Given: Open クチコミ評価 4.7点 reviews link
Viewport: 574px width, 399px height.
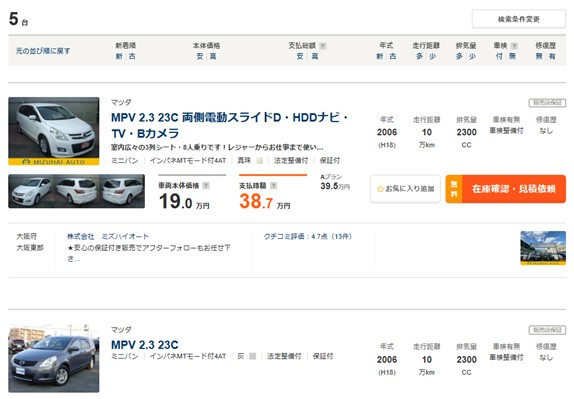Looking at the screenshot, I should 308,236.
